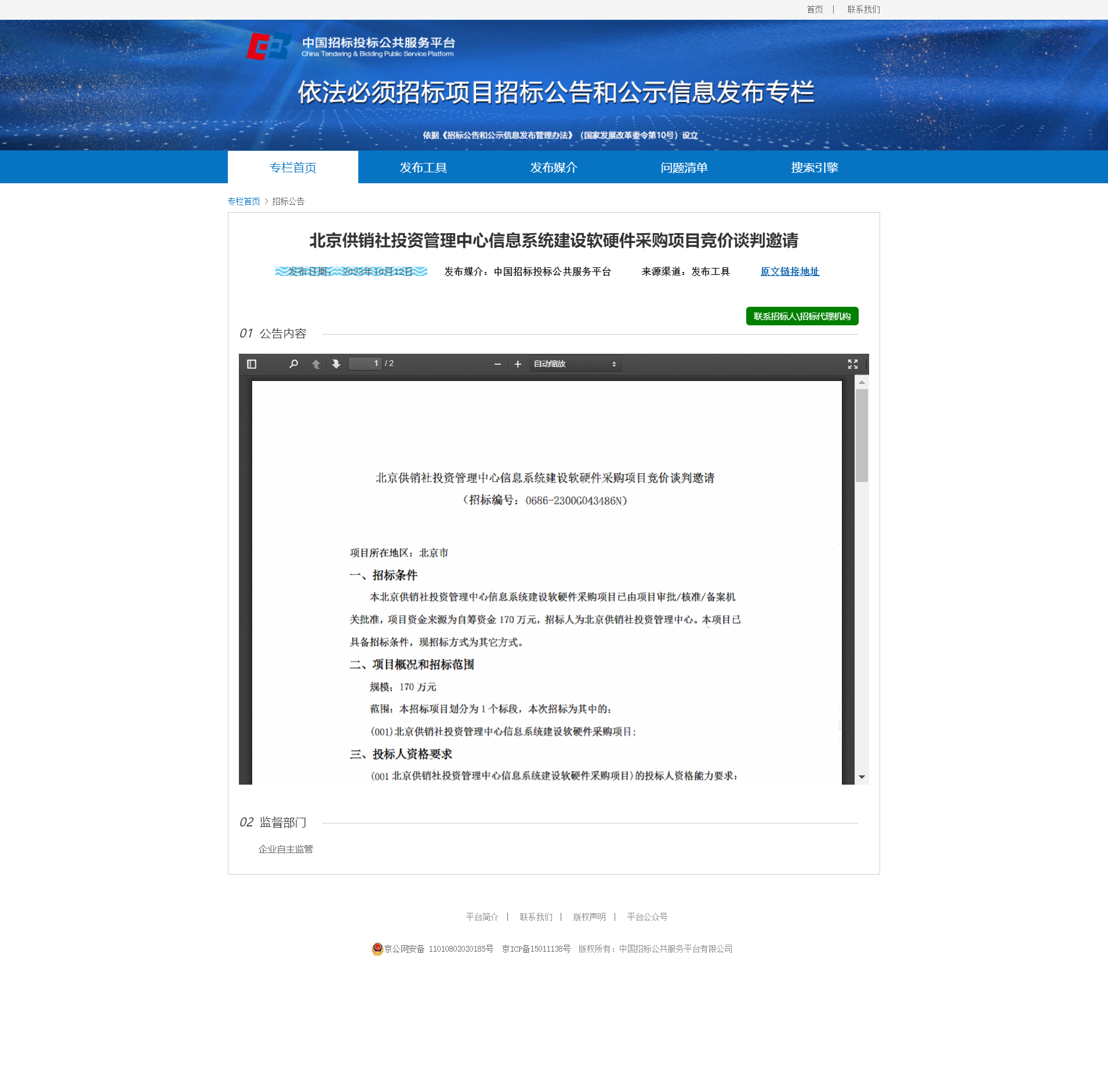Click the 京公网安备 11010802020185号 link
This screenshot has height=1092, width=1108.
click(x=439, y=949)
